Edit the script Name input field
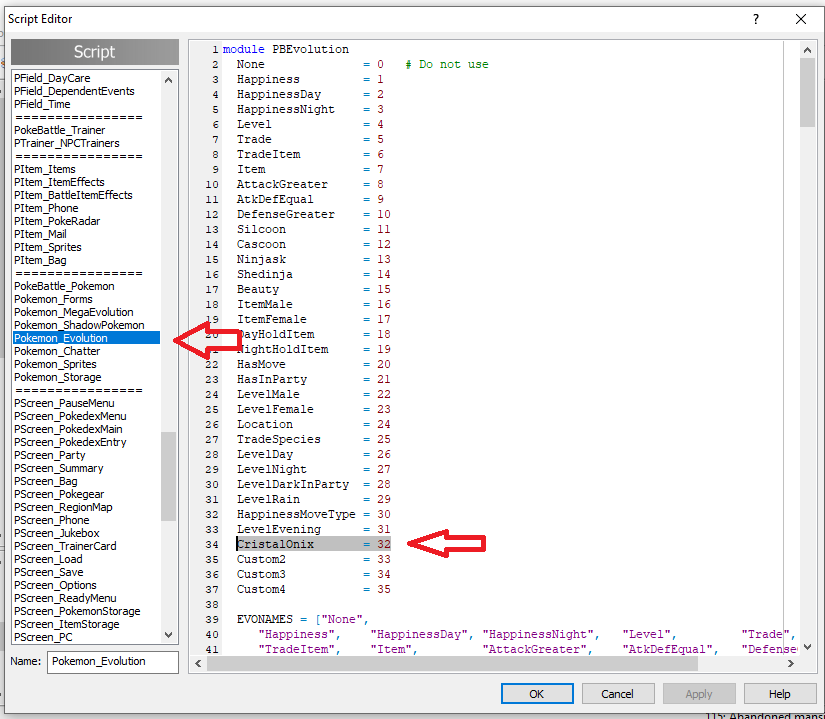Image resolution: width=825 pixels, height=719 pixels. pos(112,661)
